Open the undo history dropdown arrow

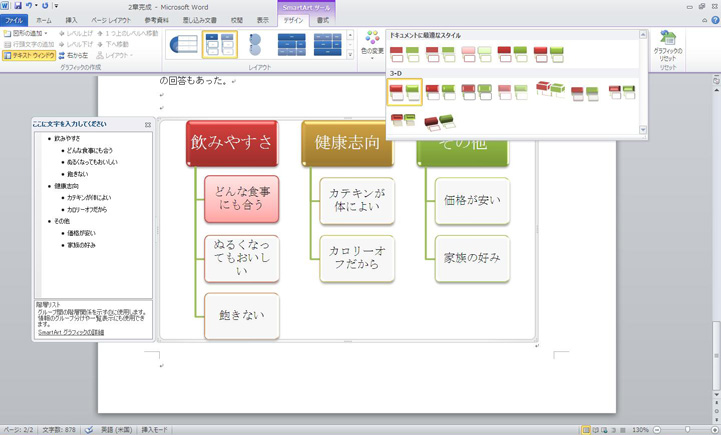[36, 6]
